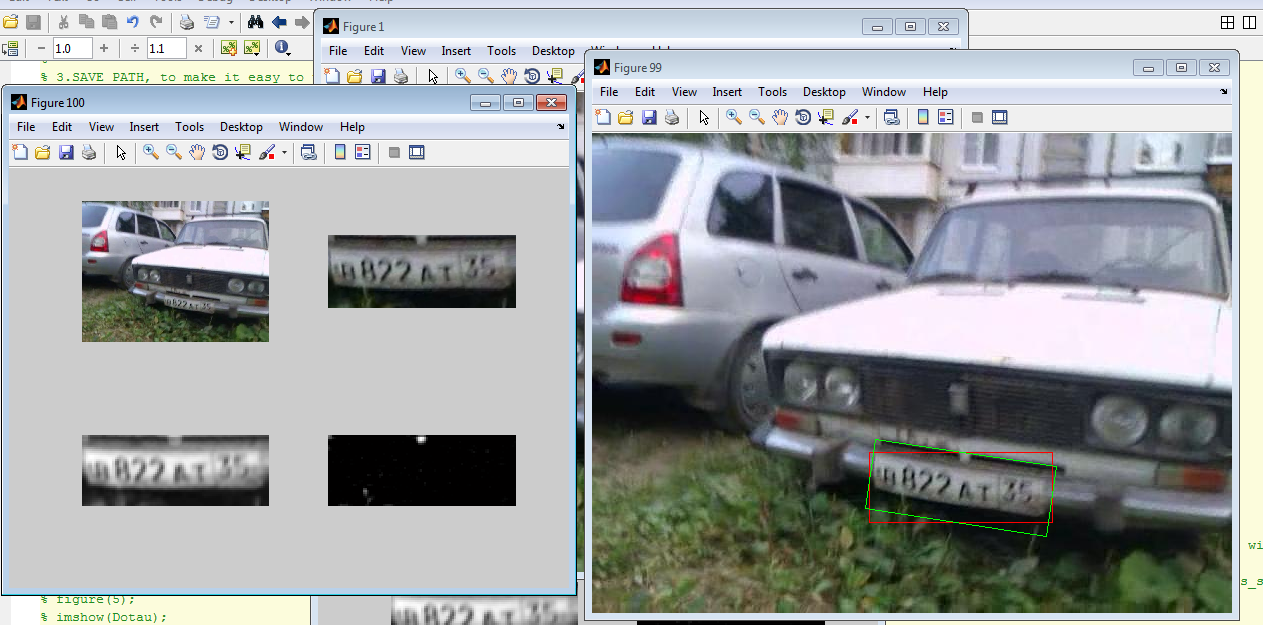The width and height of the screenshot is (1263, 625).
Task: Select Rotate 3D tool in Figure 100
Action: 220,153
